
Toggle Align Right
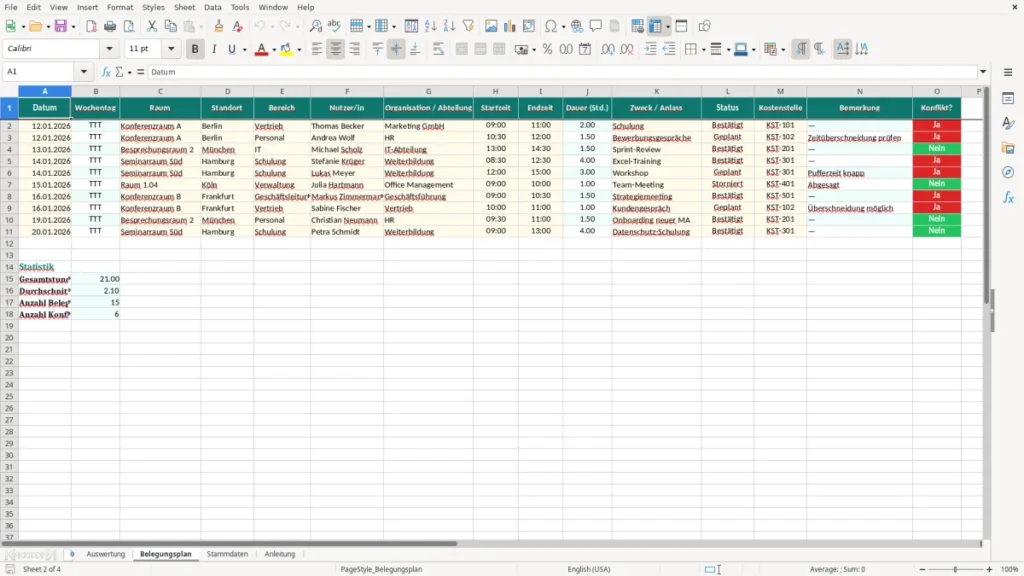click(x=355, y=49)
